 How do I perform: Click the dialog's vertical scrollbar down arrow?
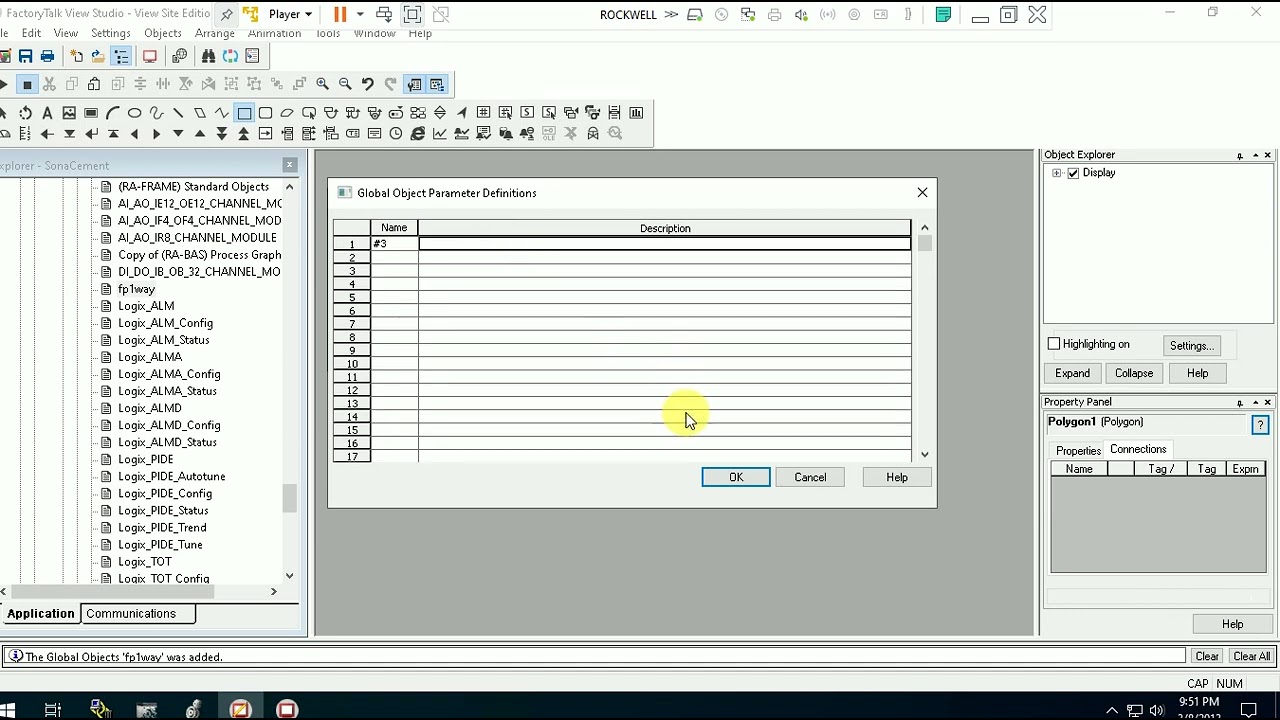pyautogui.click(x=924, y=454)
